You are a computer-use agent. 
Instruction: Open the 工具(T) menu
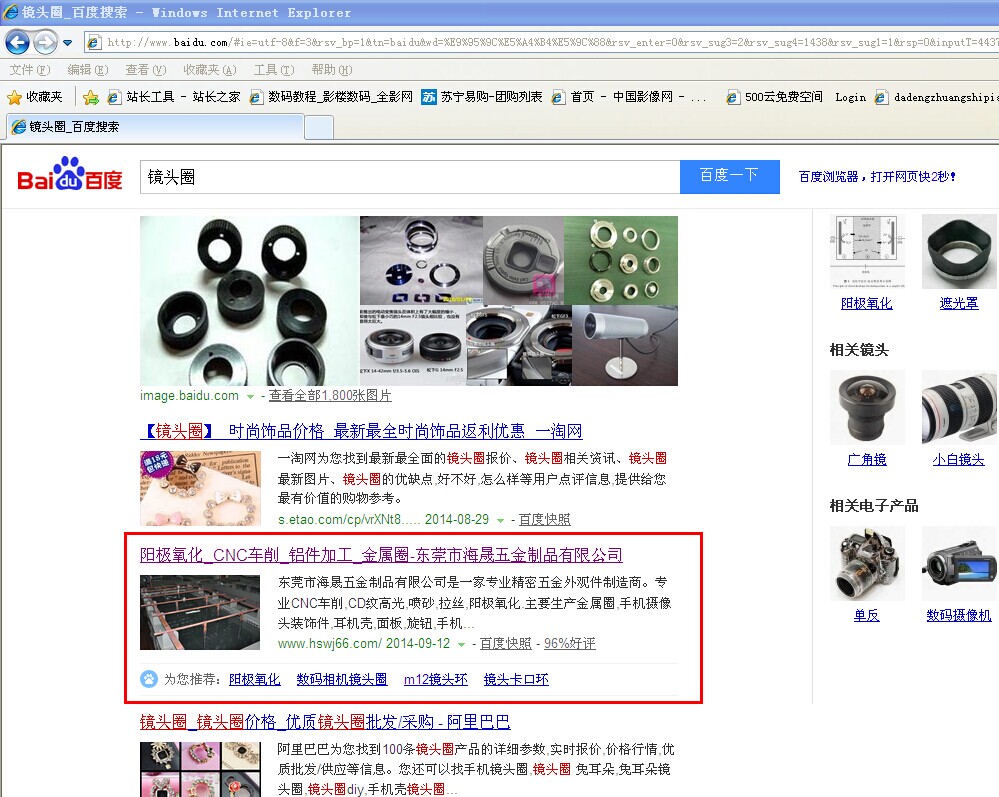tap(273, 70)
